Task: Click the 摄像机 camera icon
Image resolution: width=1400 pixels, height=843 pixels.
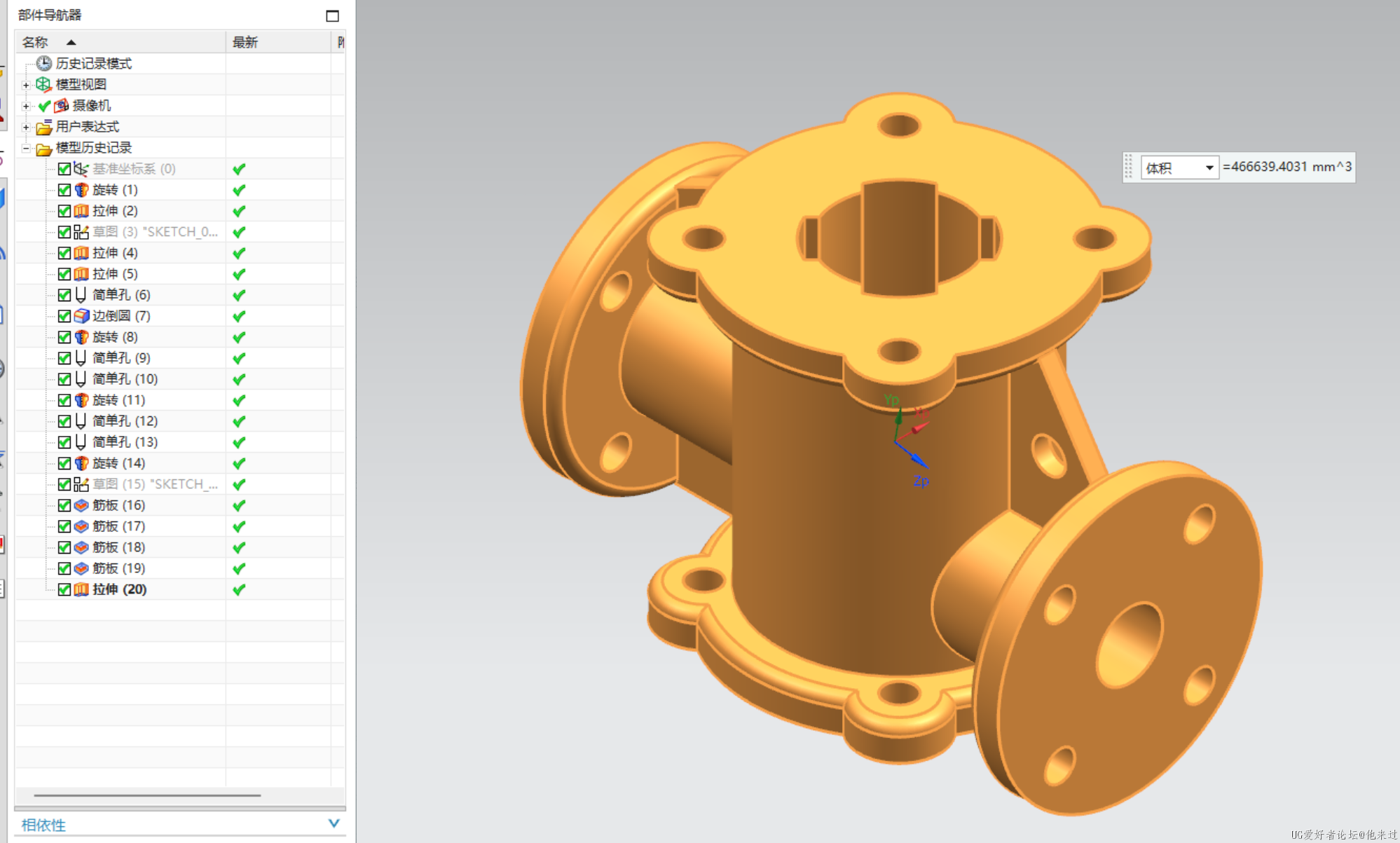Action: tap(62, 106)
